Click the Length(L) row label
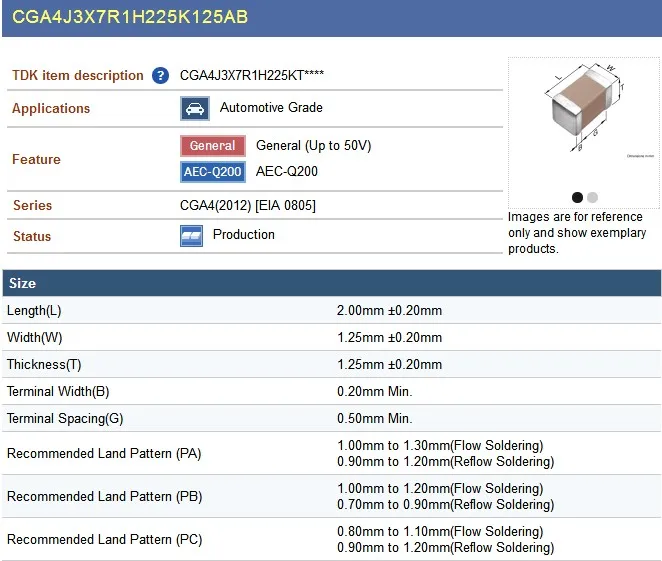The image size is (662, 561). click(34, 311)
